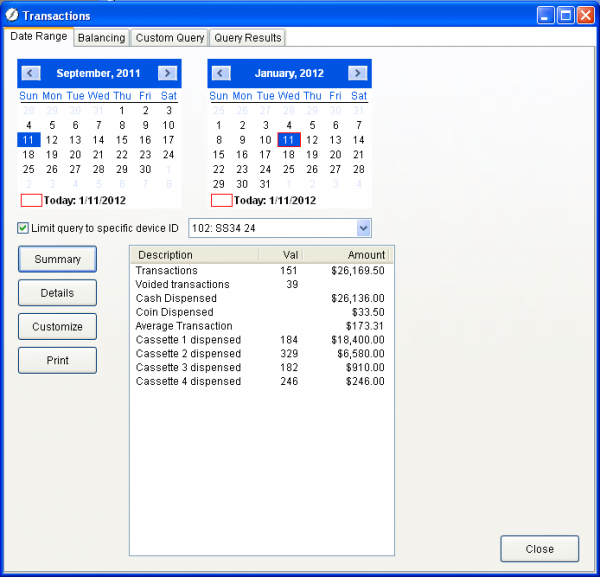600x577 pixels.
Task: Print the transaction report
Action: 57,360
